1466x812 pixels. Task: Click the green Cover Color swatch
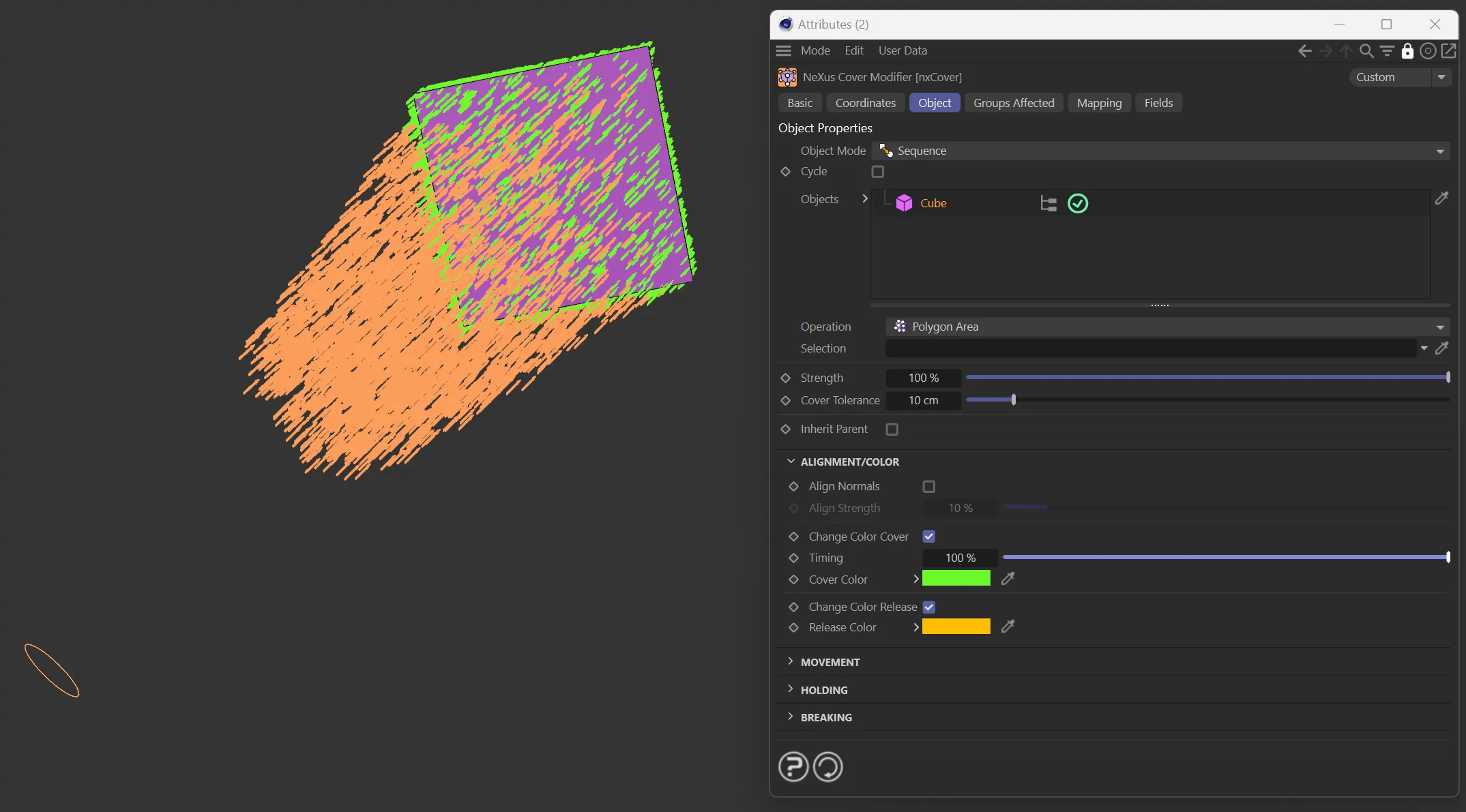pos(956,579)
